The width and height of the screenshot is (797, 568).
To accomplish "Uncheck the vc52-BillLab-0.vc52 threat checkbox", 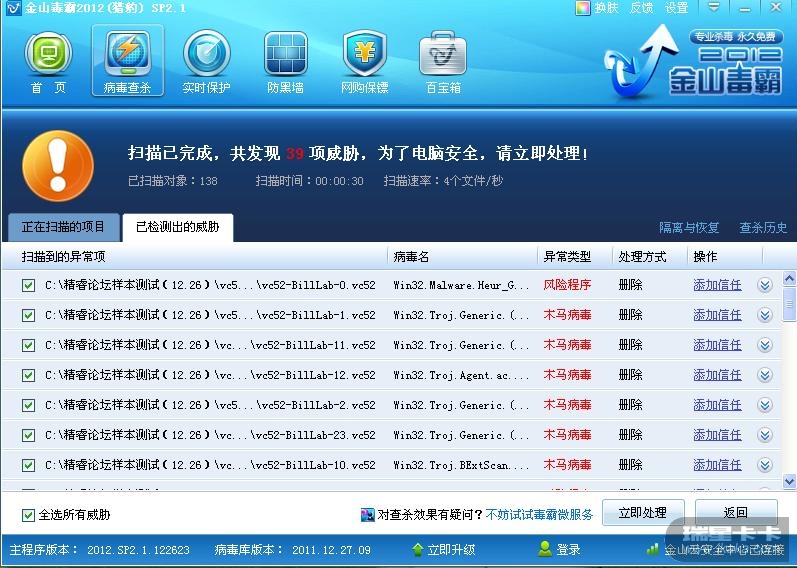I will click(x=28, y=285).
